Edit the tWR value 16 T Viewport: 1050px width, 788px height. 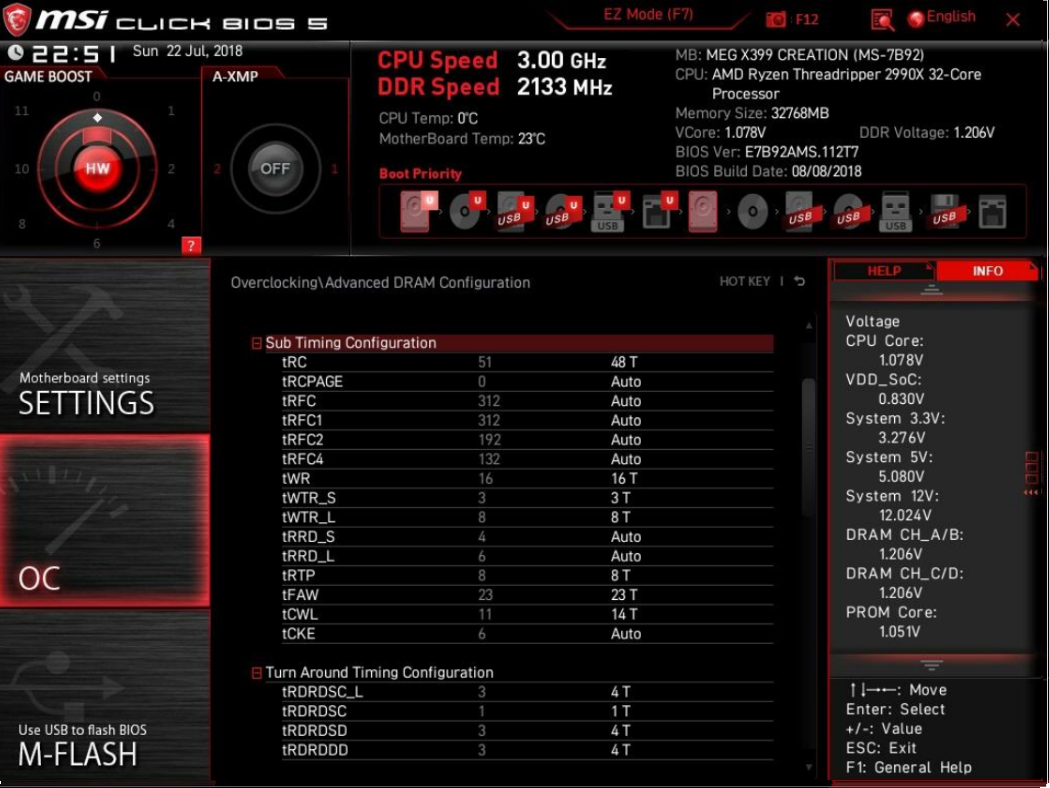pos(624,479)
